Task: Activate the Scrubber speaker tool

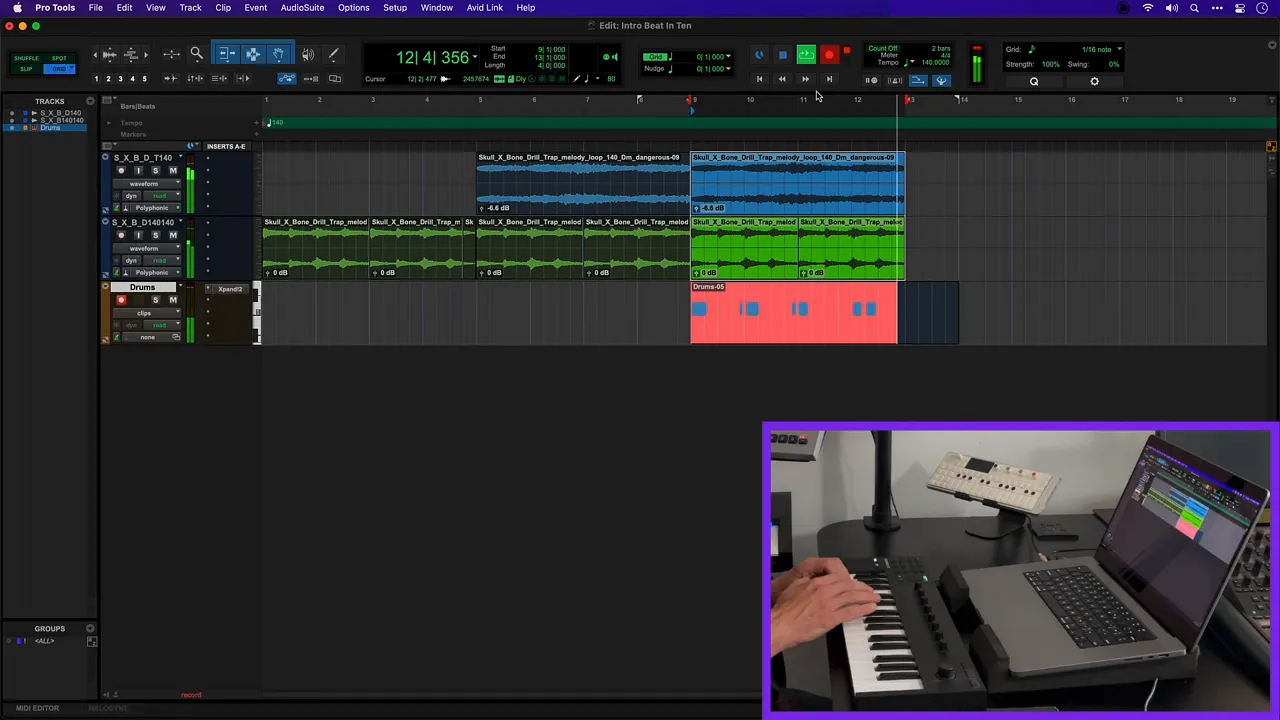Action: [x=307, y=55]
